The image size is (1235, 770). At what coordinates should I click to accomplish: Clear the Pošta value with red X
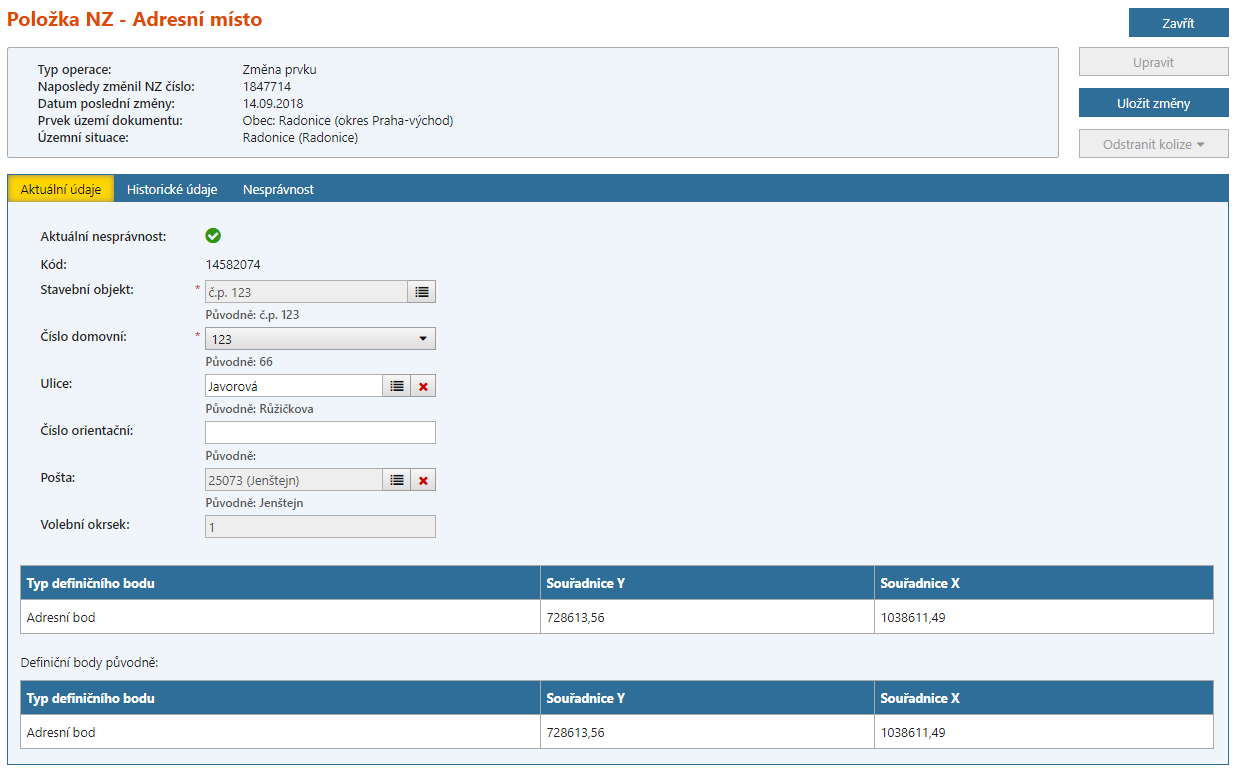pos(423,480)
